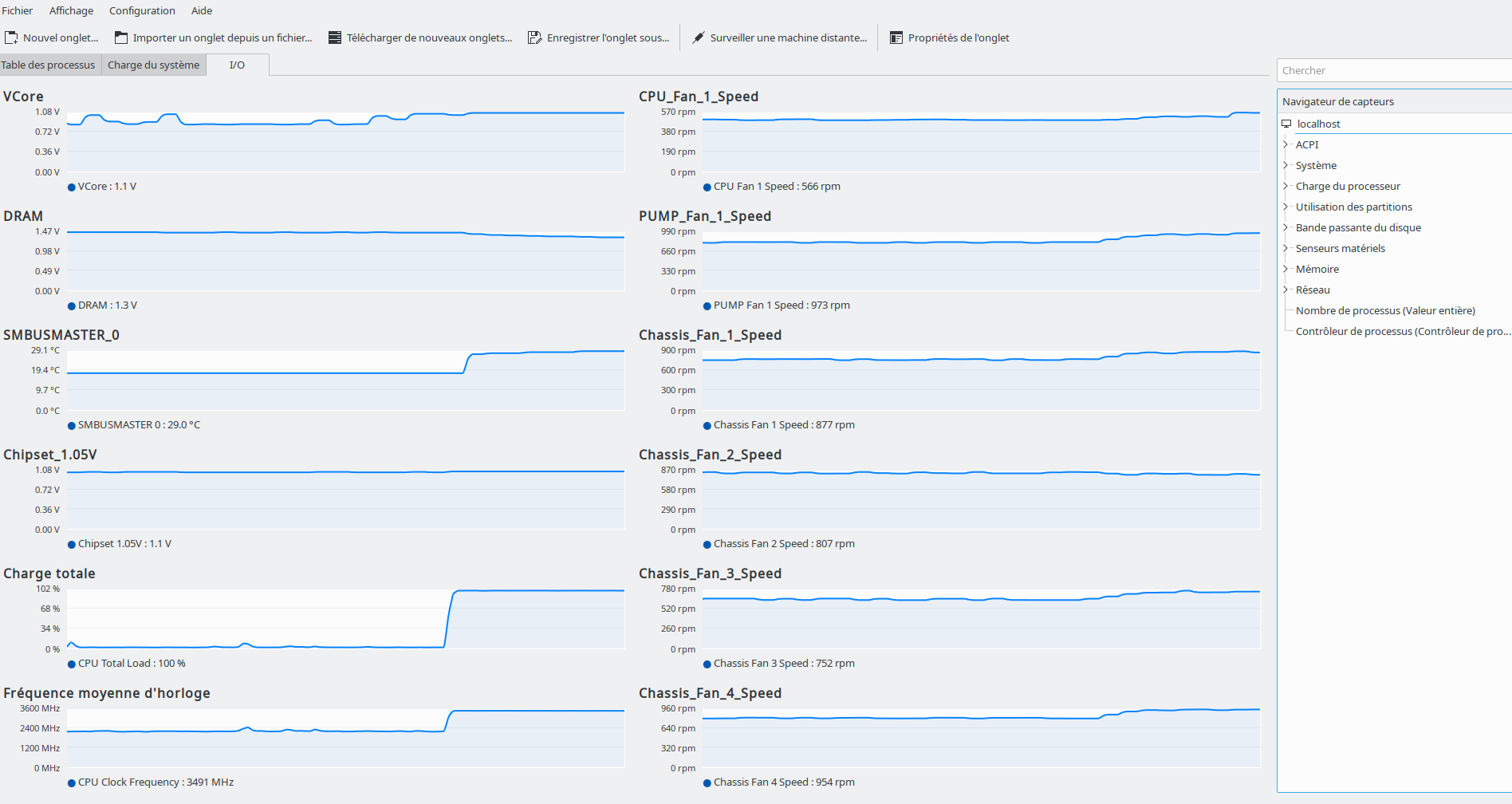The image size is (1512, 804).
Task: Click the CPU Total Load legend dot
Action: tap(72, 664)
